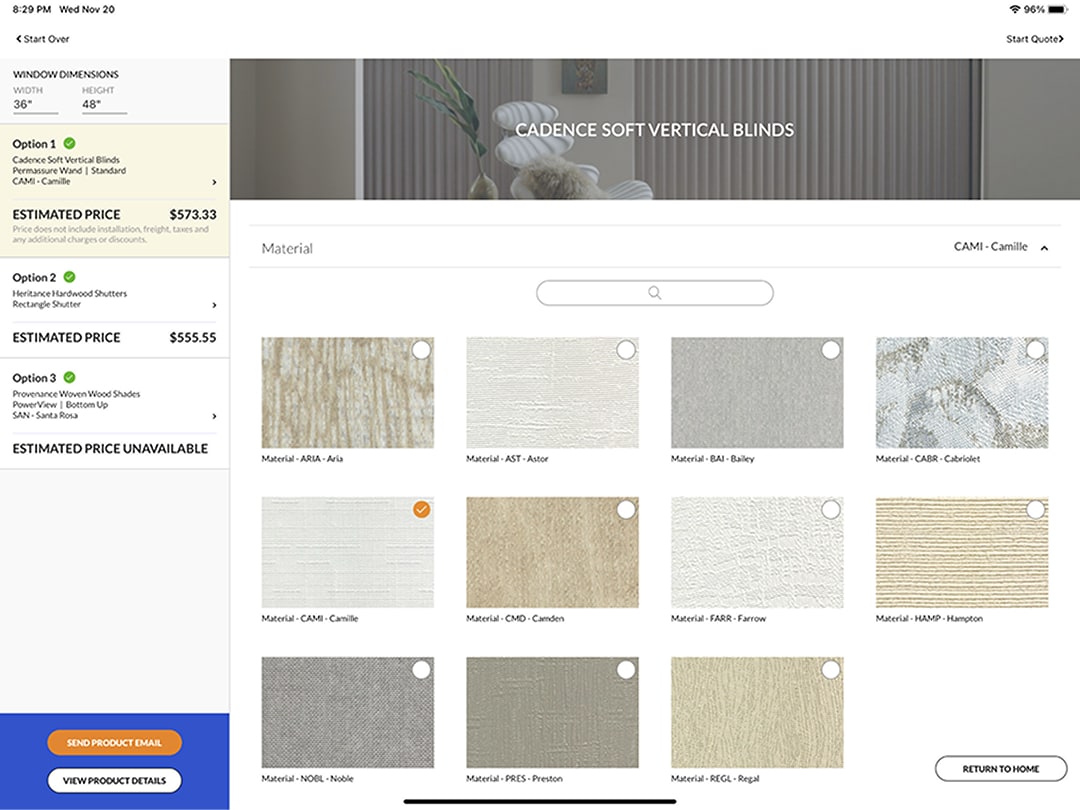
Task: Select the Bailey material radio button
Action: point(831,350)
